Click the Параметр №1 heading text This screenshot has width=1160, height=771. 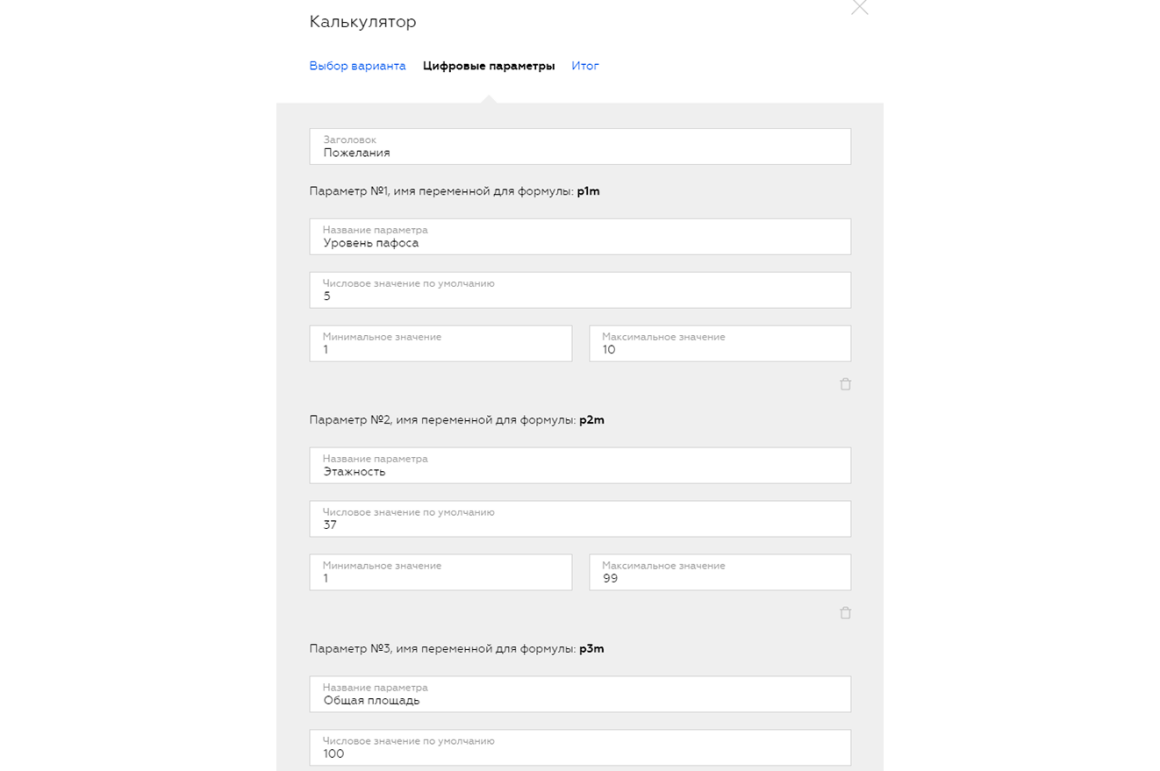click(x=454, y=191)
